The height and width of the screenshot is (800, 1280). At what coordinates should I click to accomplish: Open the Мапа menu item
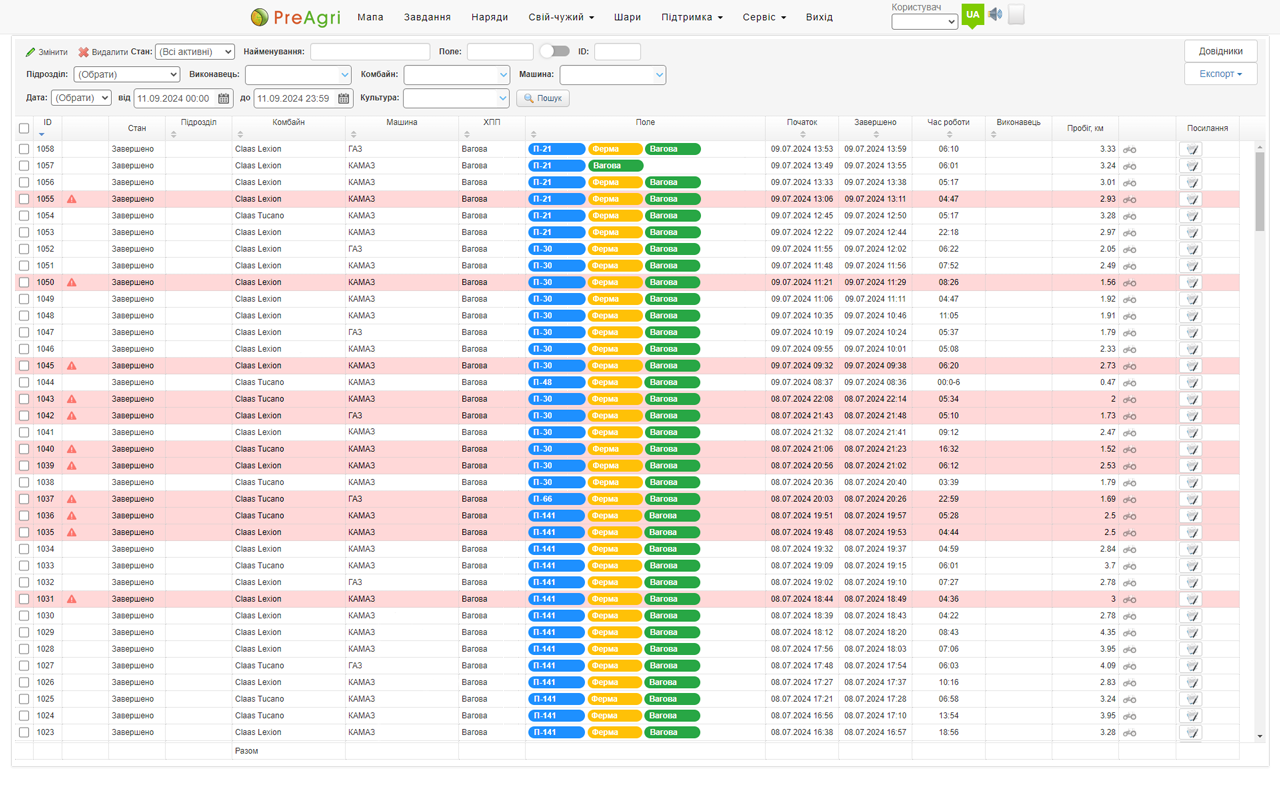pyautogui.click(x=370, y=17)
